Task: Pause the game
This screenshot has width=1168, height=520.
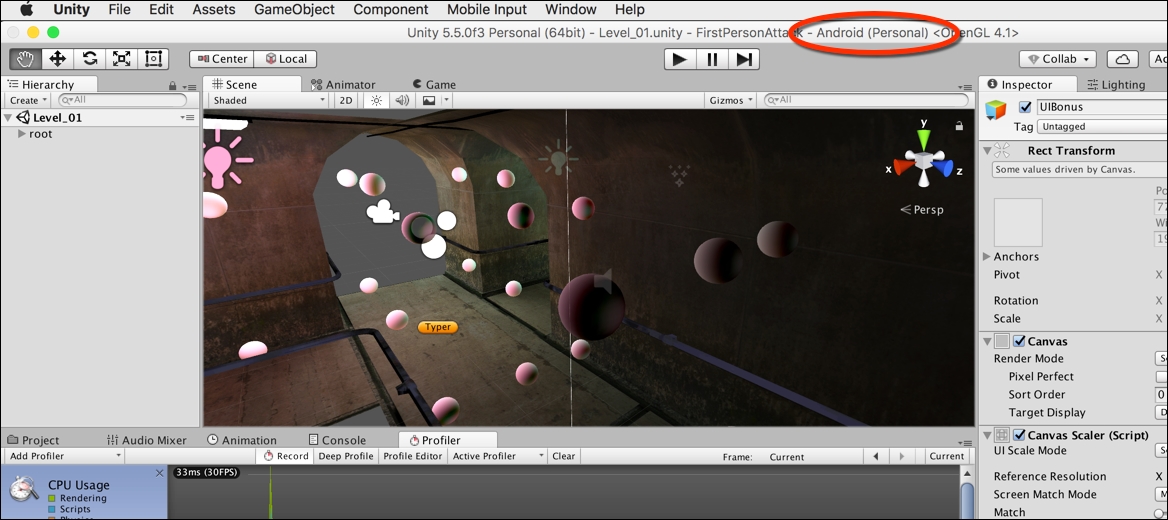Action: 712,59
